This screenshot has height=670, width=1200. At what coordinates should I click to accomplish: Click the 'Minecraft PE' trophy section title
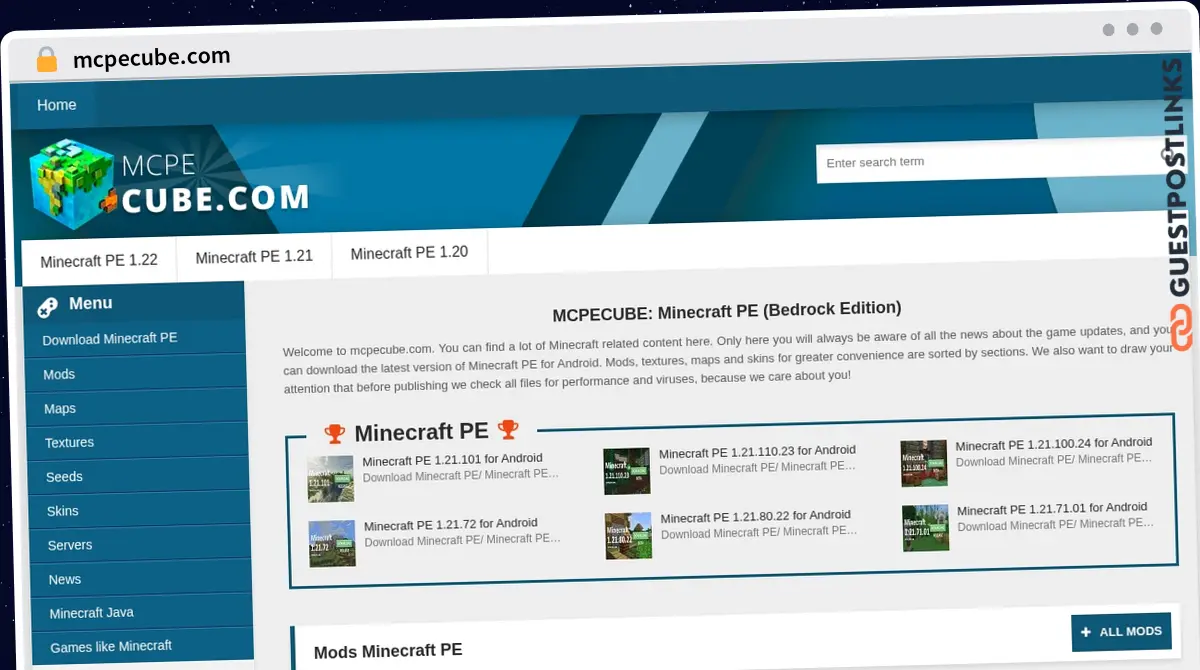click(421, 432)
